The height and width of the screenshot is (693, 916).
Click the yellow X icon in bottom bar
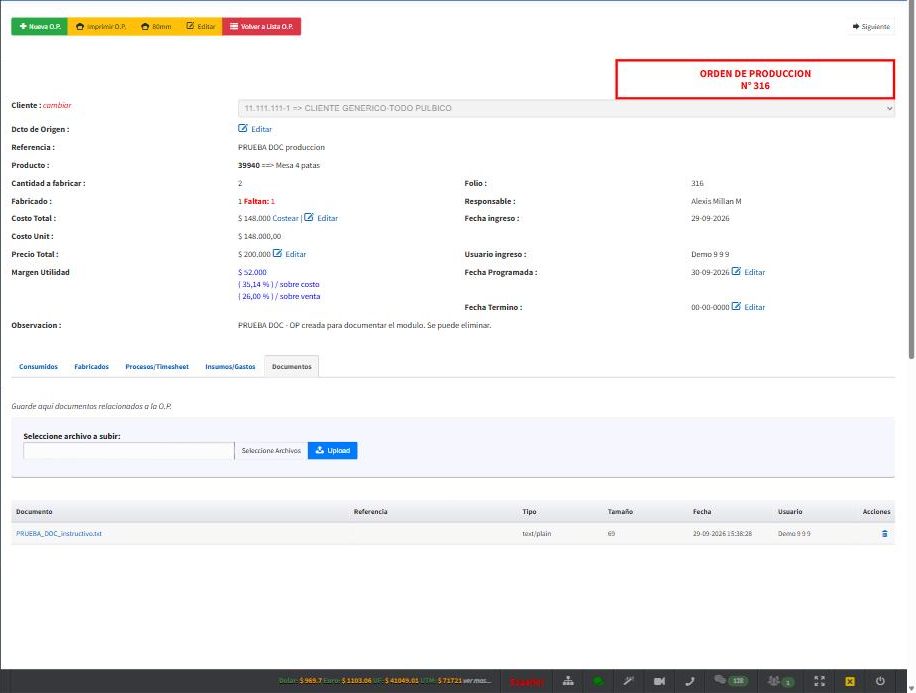coord(850,681)
